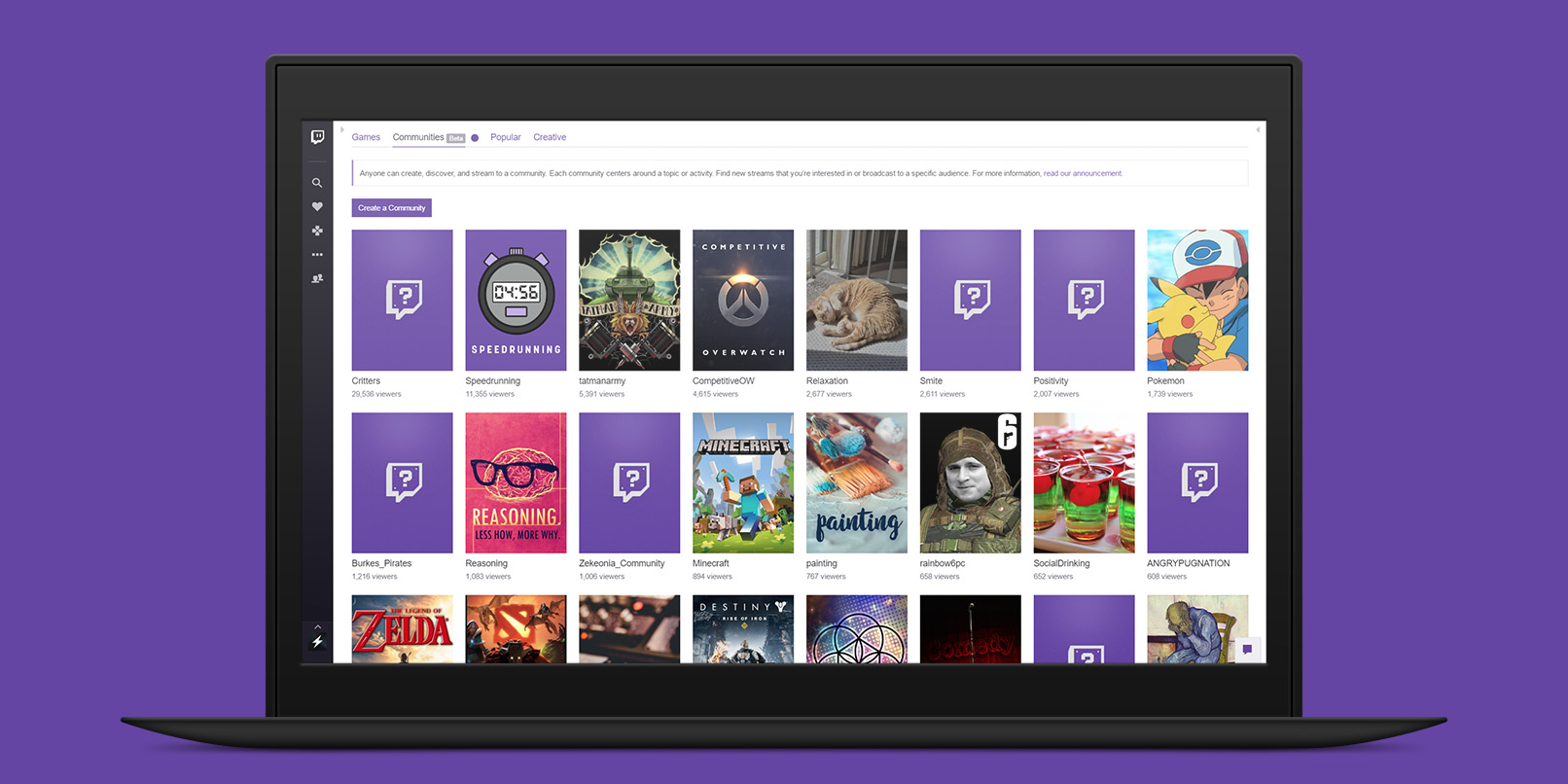Click the Positivity community name
The height and width of the screenshot is (784, 1568).
(x=1051, y=381)
